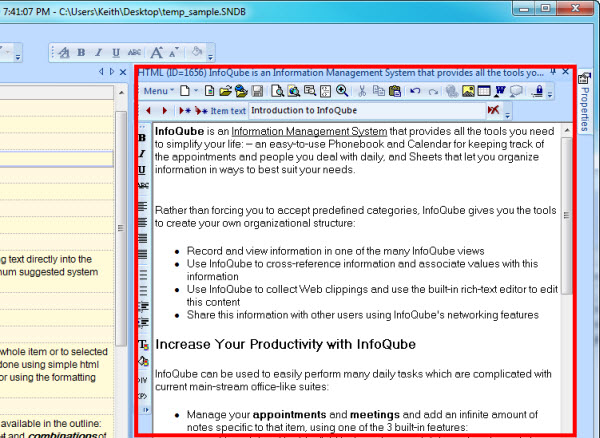Show the HTML source view icon
The image size is (600, 438).
[325, 91]
